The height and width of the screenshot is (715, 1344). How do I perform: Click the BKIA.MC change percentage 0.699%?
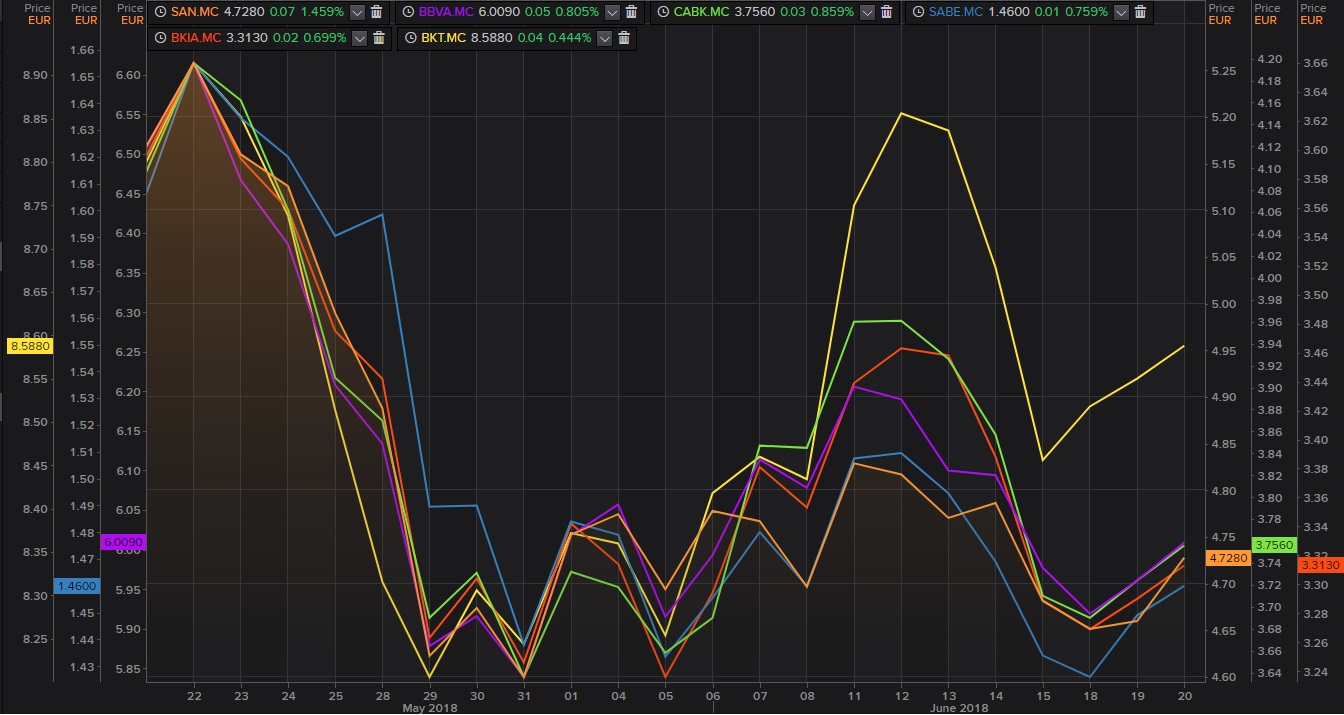325,38
